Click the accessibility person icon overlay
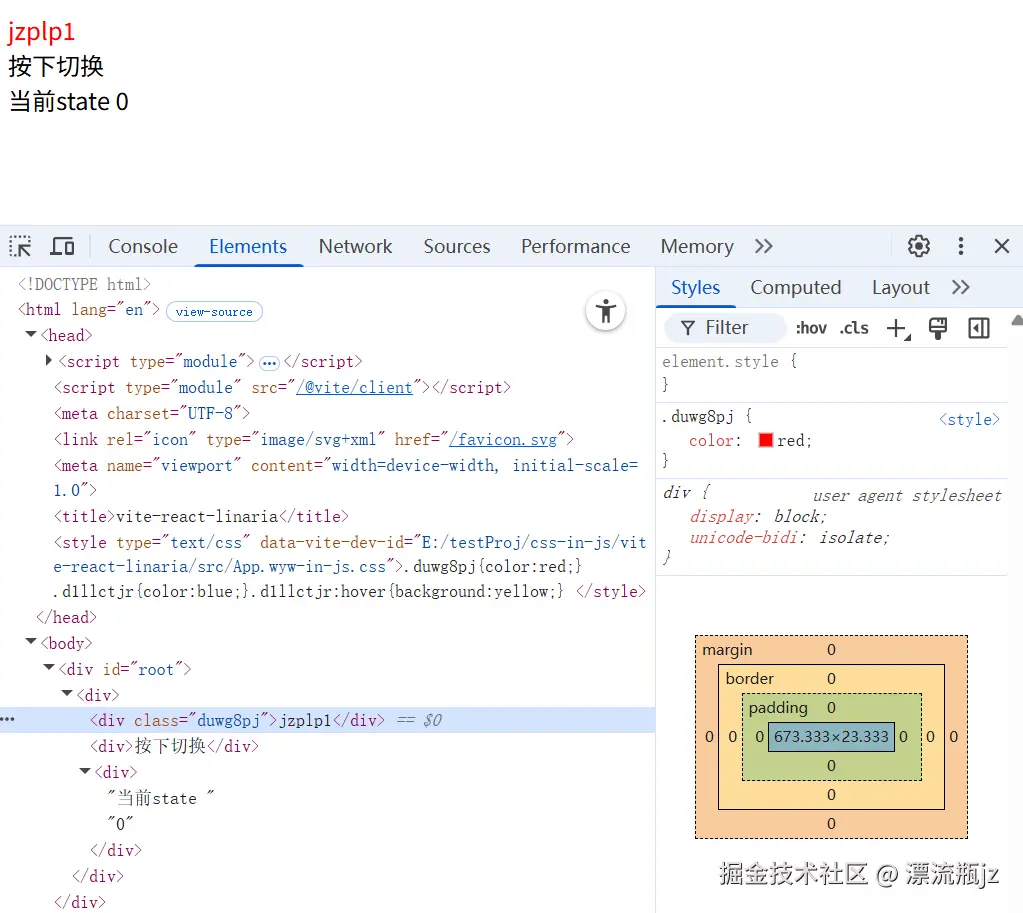The image size is (1023, 913). [x=605, y=311]
